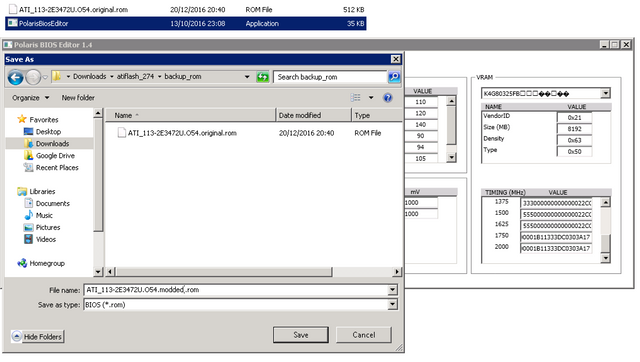Click the value cell 140 in Polaris editor
This screenshot has width=640, height=362.
click(421, 124)
